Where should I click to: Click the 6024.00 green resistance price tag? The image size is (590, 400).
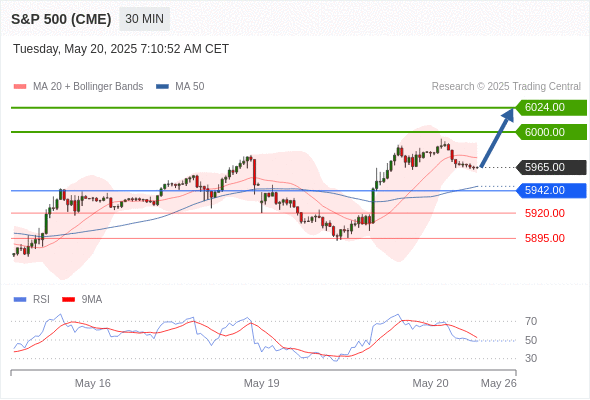[x=551, y=108]
